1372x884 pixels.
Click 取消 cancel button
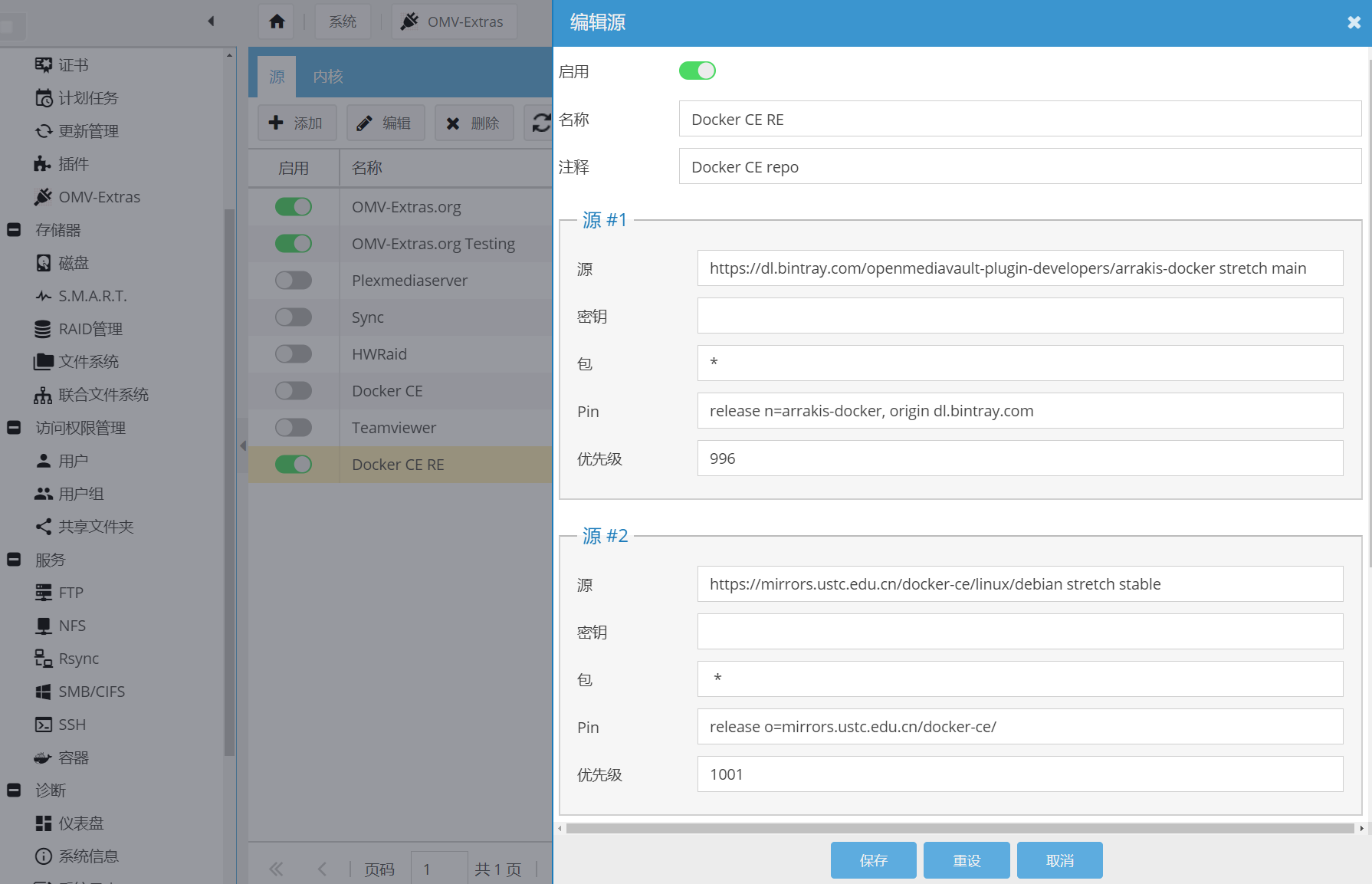(x=1060, y=860)
